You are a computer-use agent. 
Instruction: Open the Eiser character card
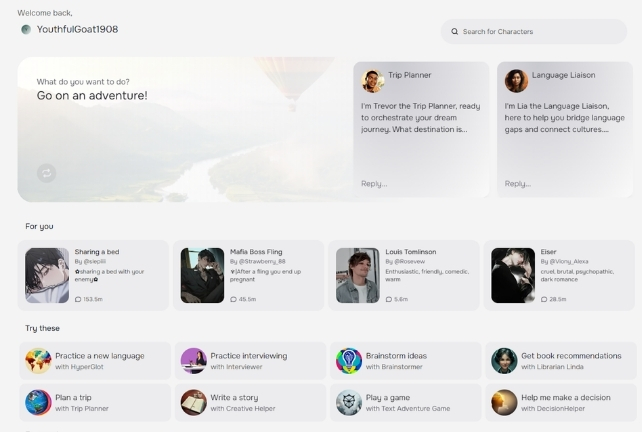pyautogui.click(x=560, y=275)
